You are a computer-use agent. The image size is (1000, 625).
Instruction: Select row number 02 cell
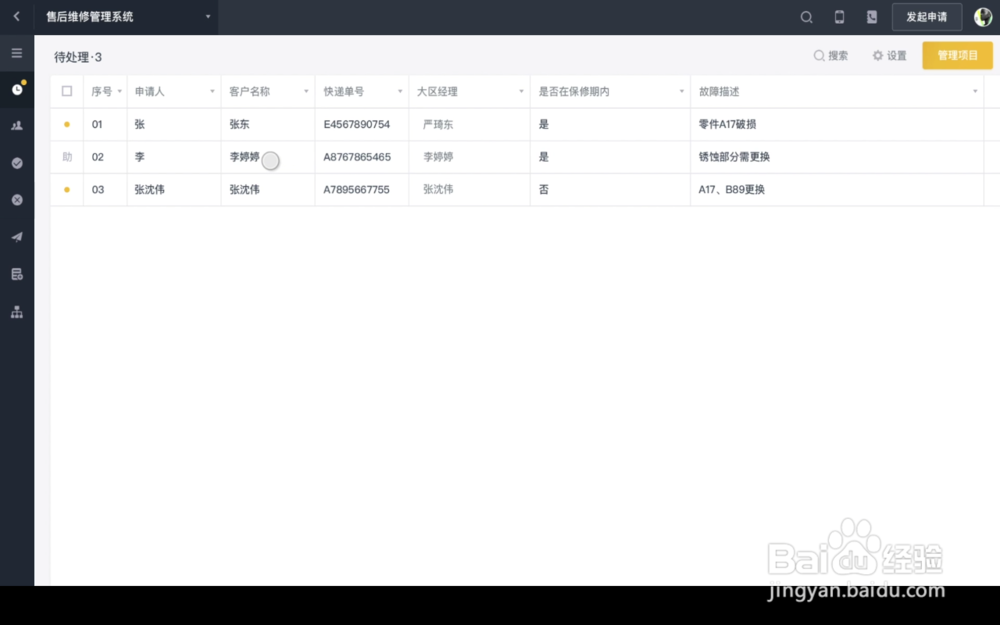(98, 157)
